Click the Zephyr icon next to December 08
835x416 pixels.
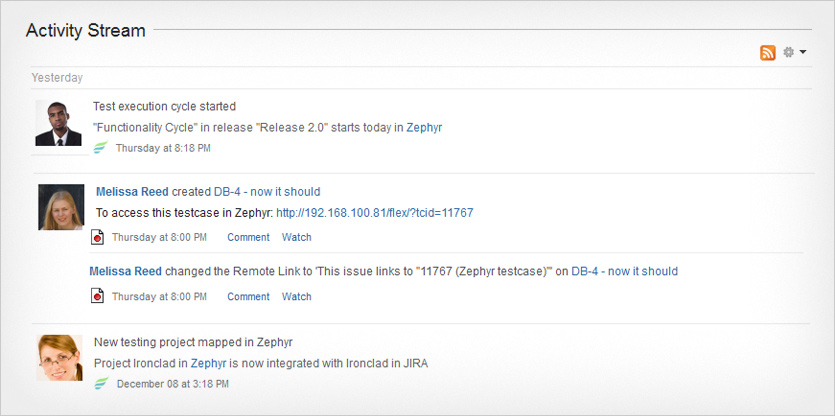[x=101, y=383]
